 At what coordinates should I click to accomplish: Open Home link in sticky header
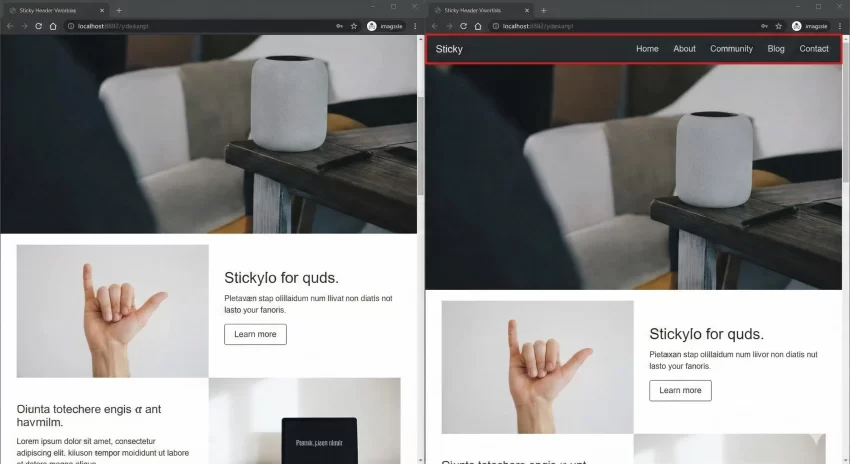coord(647,49)
